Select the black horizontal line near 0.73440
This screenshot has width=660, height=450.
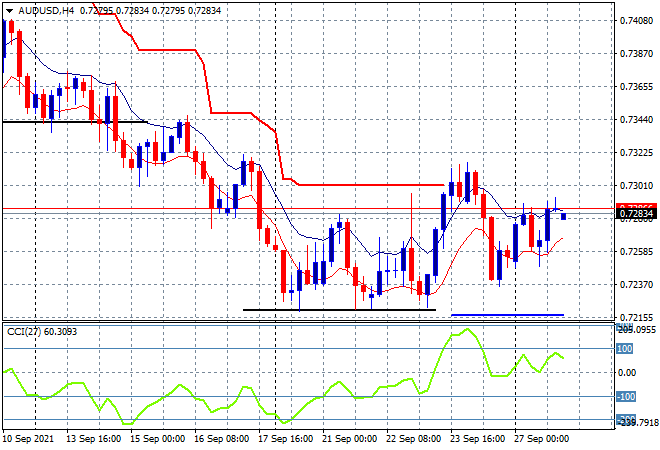pyautogui.click(x=75, y=122)
